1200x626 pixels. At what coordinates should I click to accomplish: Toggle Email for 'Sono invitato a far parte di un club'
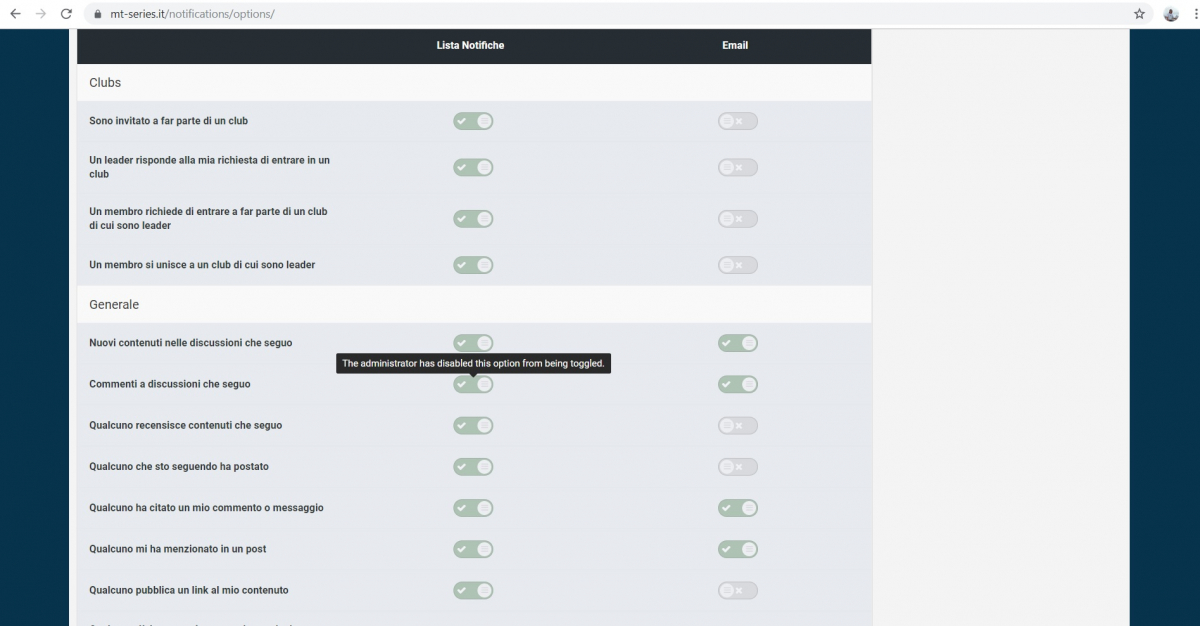(738, 121)
